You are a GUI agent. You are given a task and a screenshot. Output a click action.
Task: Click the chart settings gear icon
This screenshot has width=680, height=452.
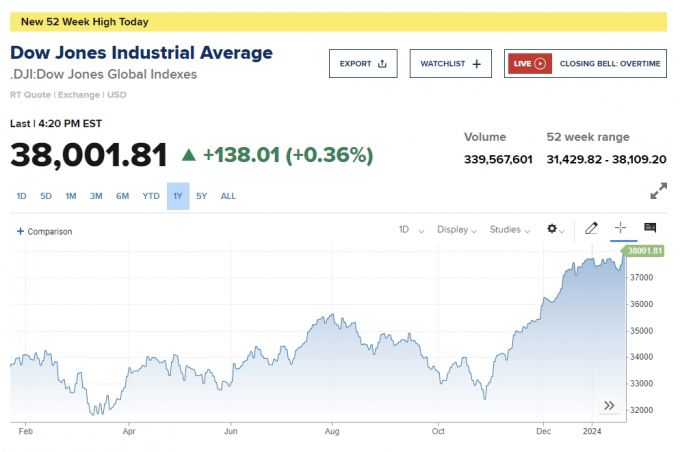pyautogui.click(x=552, y=229)
